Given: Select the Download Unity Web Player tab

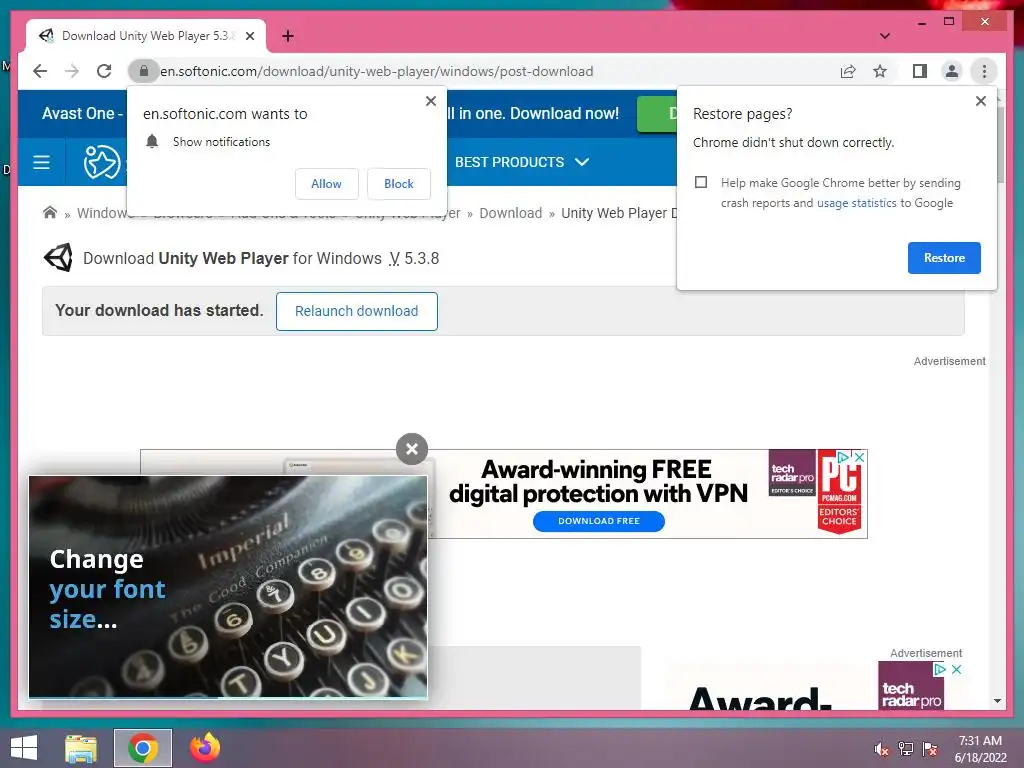Looking at the screenshot, I should tap(146, 36).
